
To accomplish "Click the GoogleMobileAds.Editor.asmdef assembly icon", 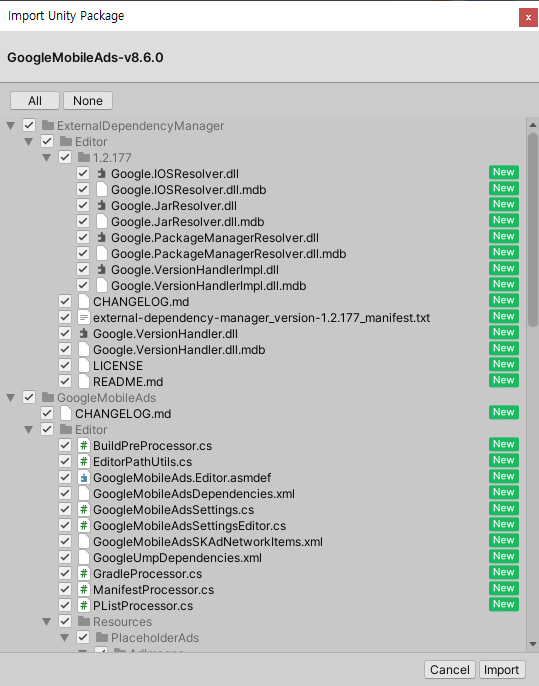I will 84,477.
